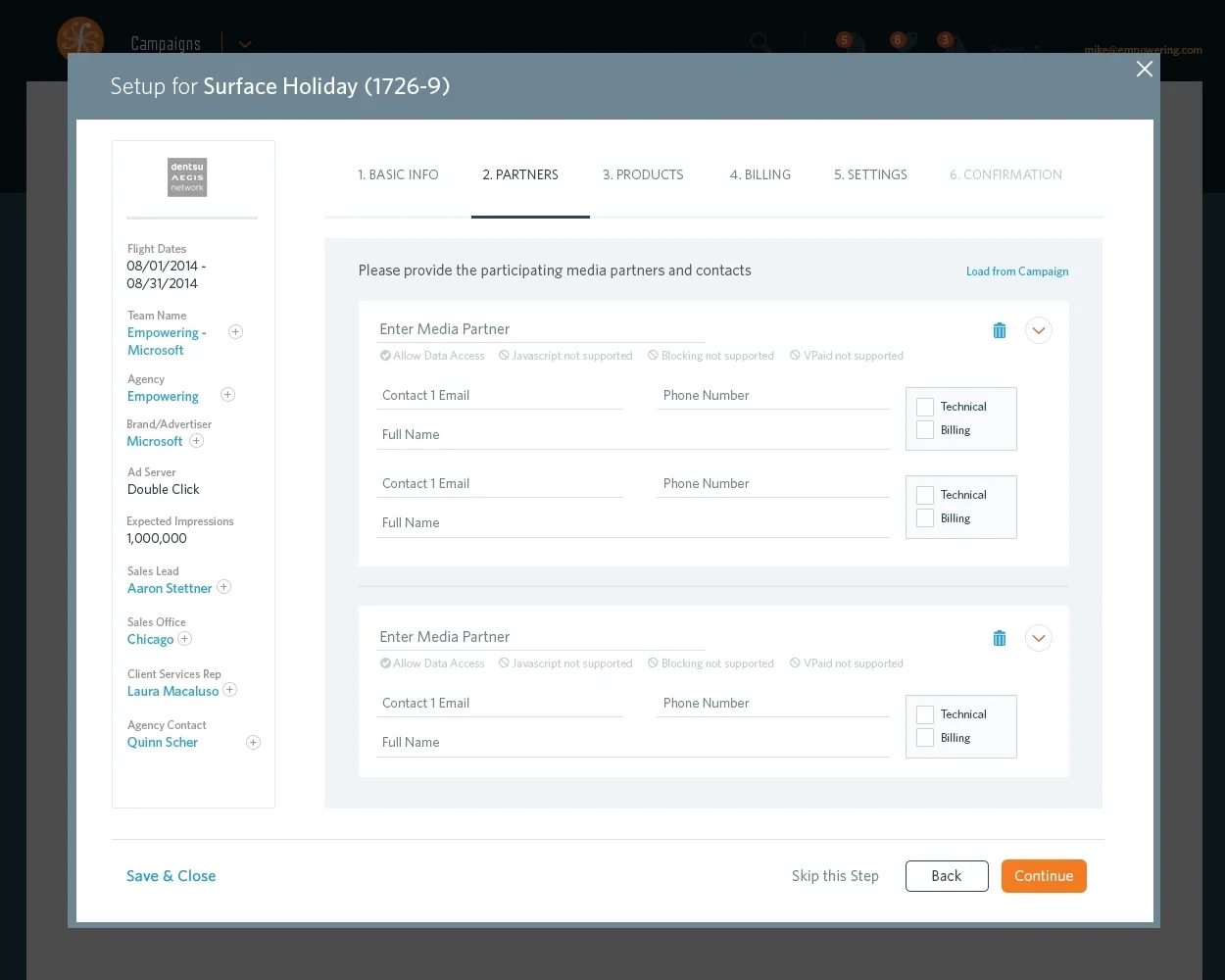
Task: Focus first partner Contact 1 Email field
Action: (x=500, y=396)
